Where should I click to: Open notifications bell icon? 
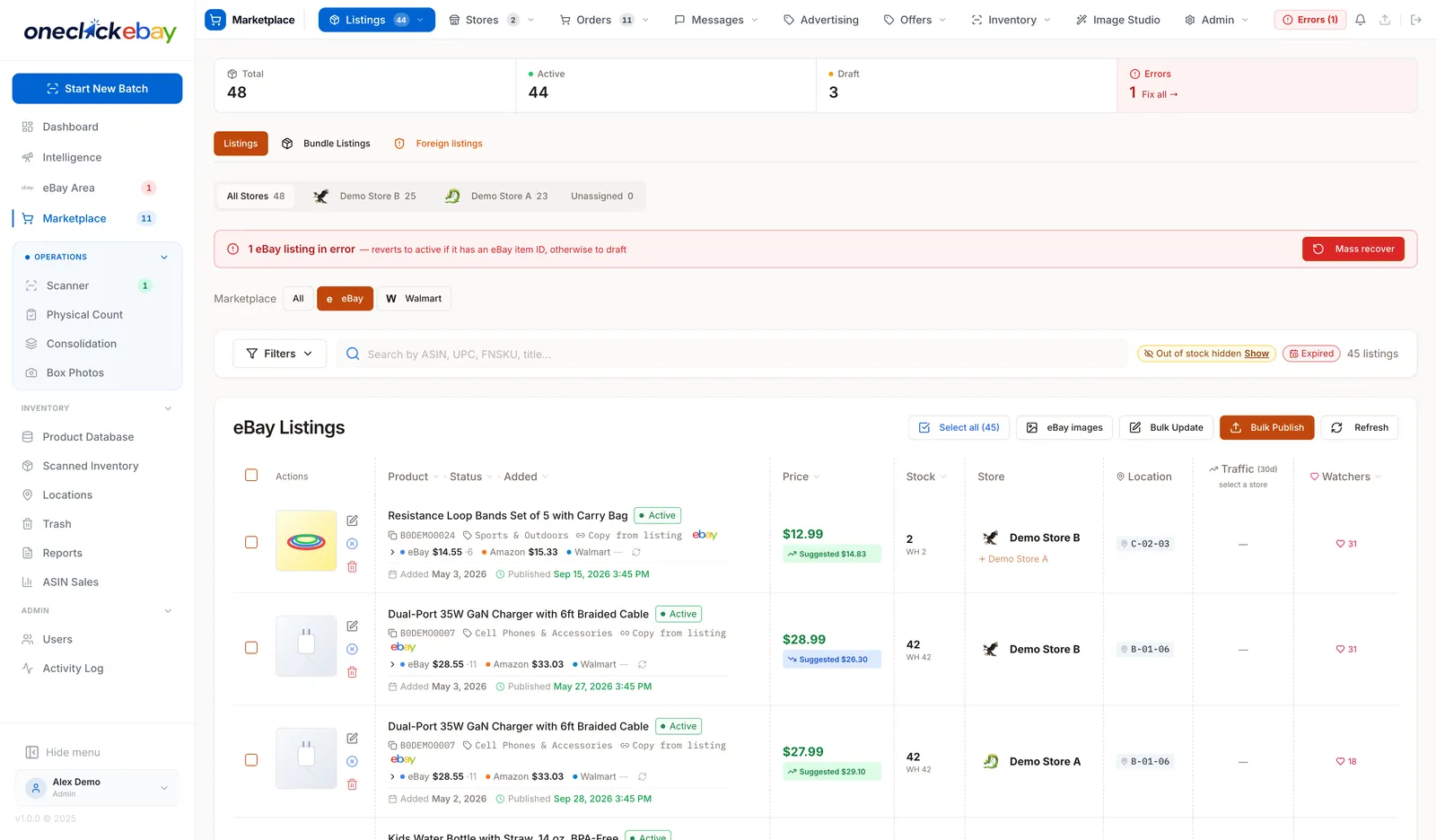coord(1361,20)
